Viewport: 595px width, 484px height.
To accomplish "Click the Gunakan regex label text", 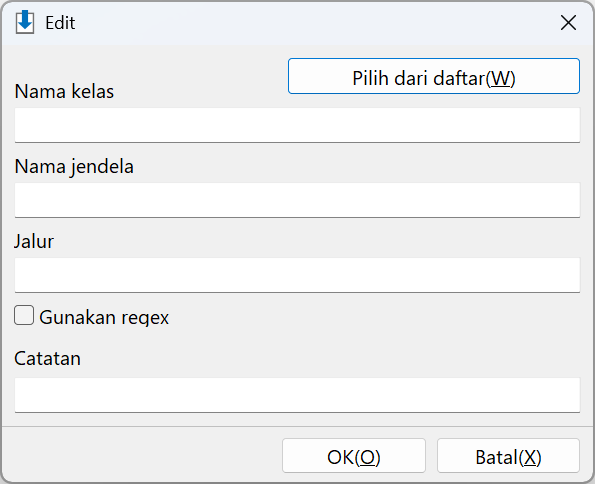I will 104,317.
